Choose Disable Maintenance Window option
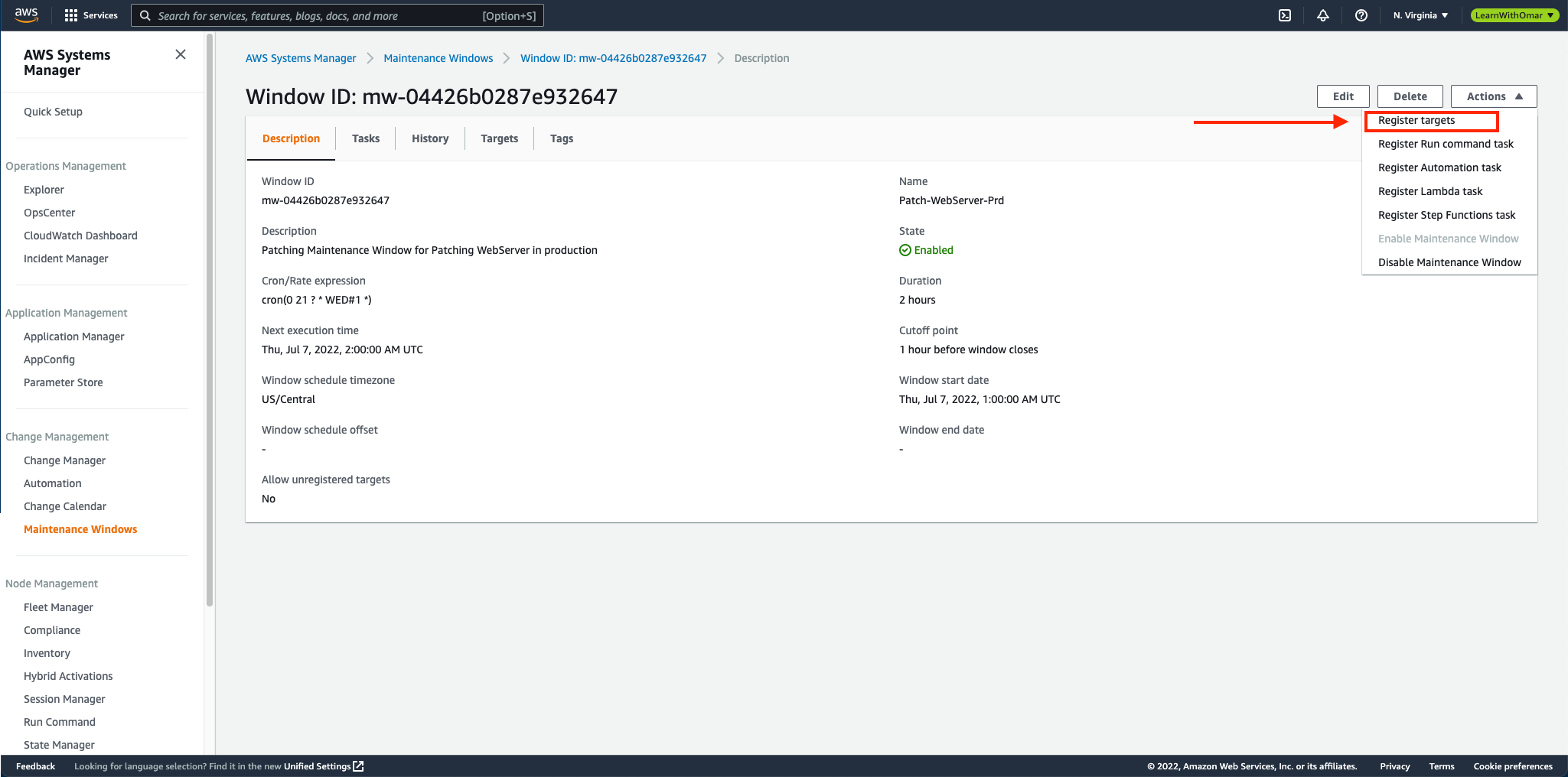 tap(1449, 262)
